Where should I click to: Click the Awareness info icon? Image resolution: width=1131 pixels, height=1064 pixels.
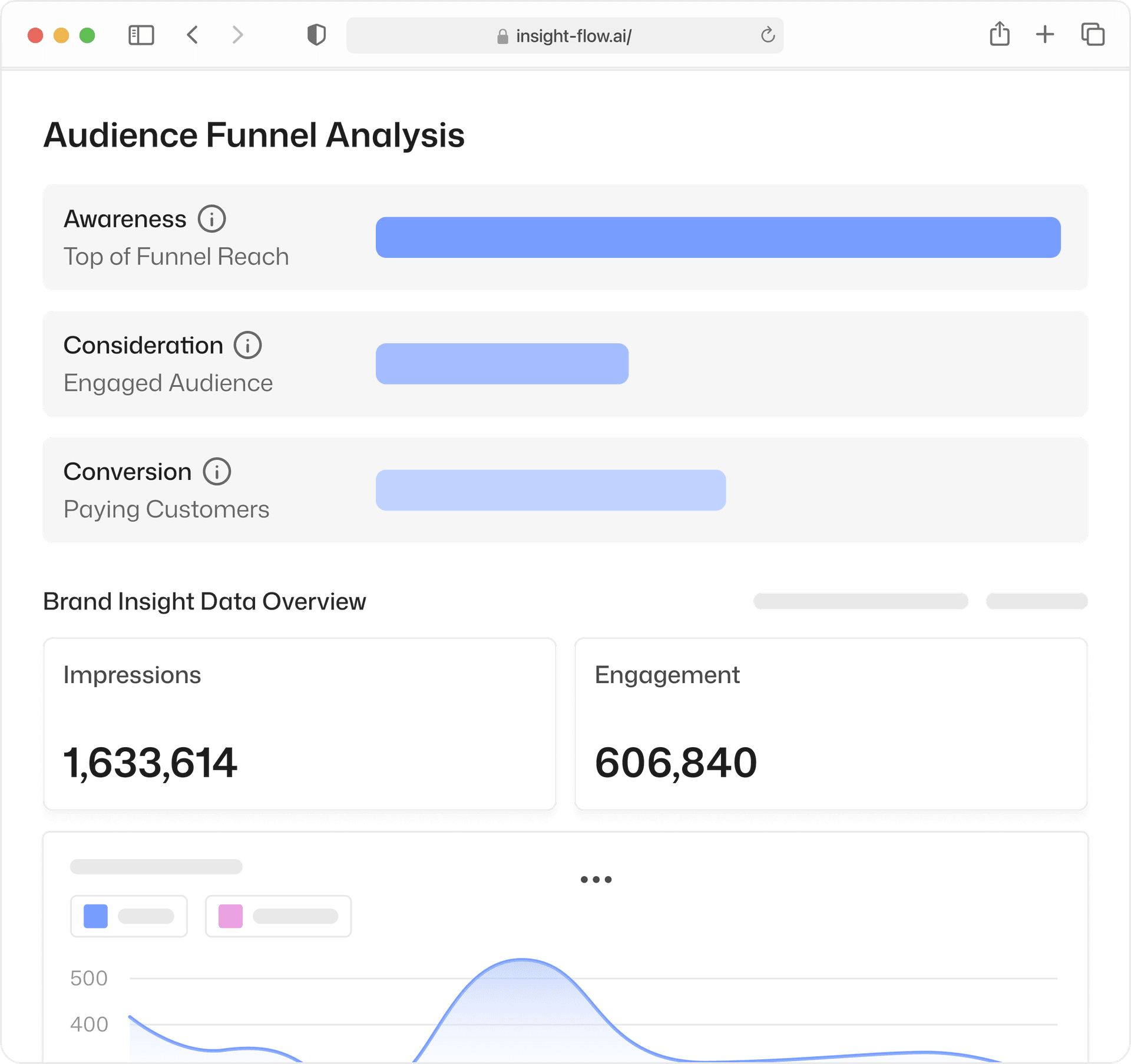pyautogui.click(x=211, y=219)
